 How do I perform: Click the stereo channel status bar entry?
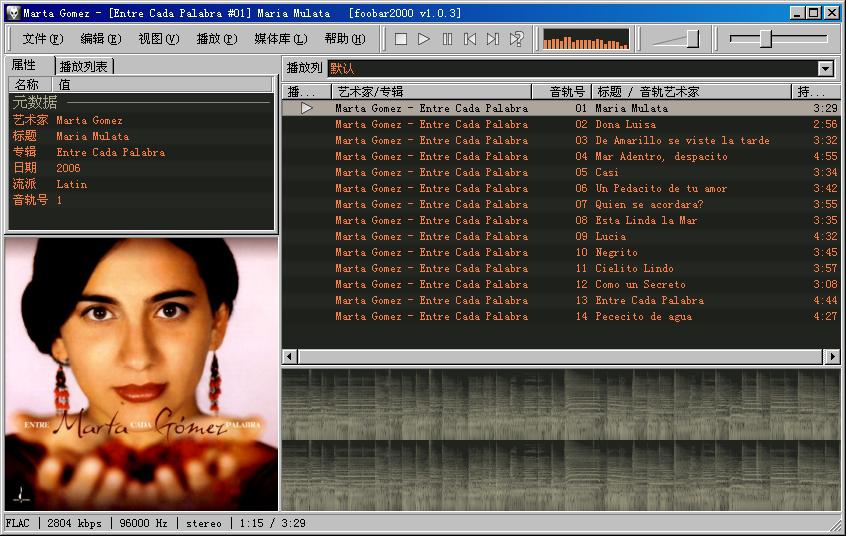(203, 523)
